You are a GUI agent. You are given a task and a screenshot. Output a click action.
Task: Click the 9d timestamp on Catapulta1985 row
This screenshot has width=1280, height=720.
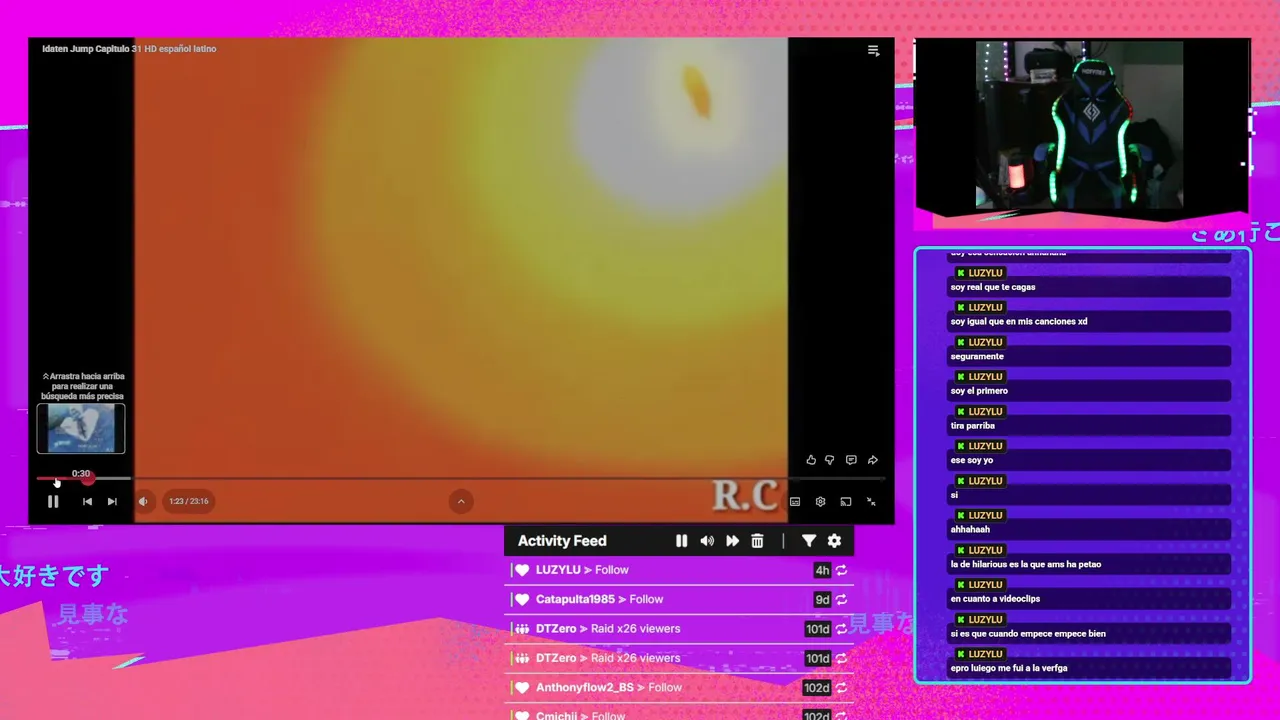click(x=822, y=599)
